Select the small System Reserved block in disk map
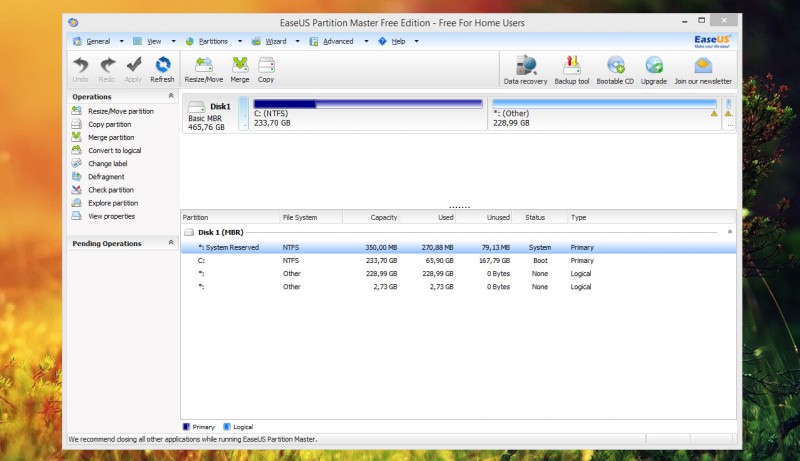 click(x=243, y=113)
